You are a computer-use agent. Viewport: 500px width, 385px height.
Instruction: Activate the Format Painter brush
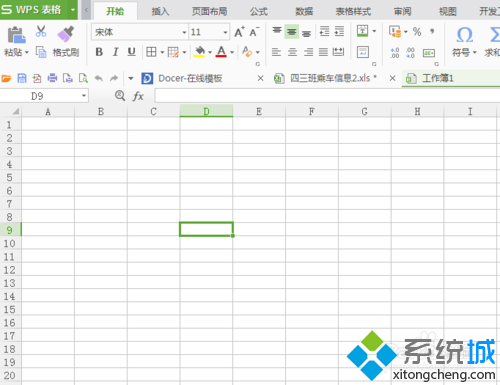66,34
